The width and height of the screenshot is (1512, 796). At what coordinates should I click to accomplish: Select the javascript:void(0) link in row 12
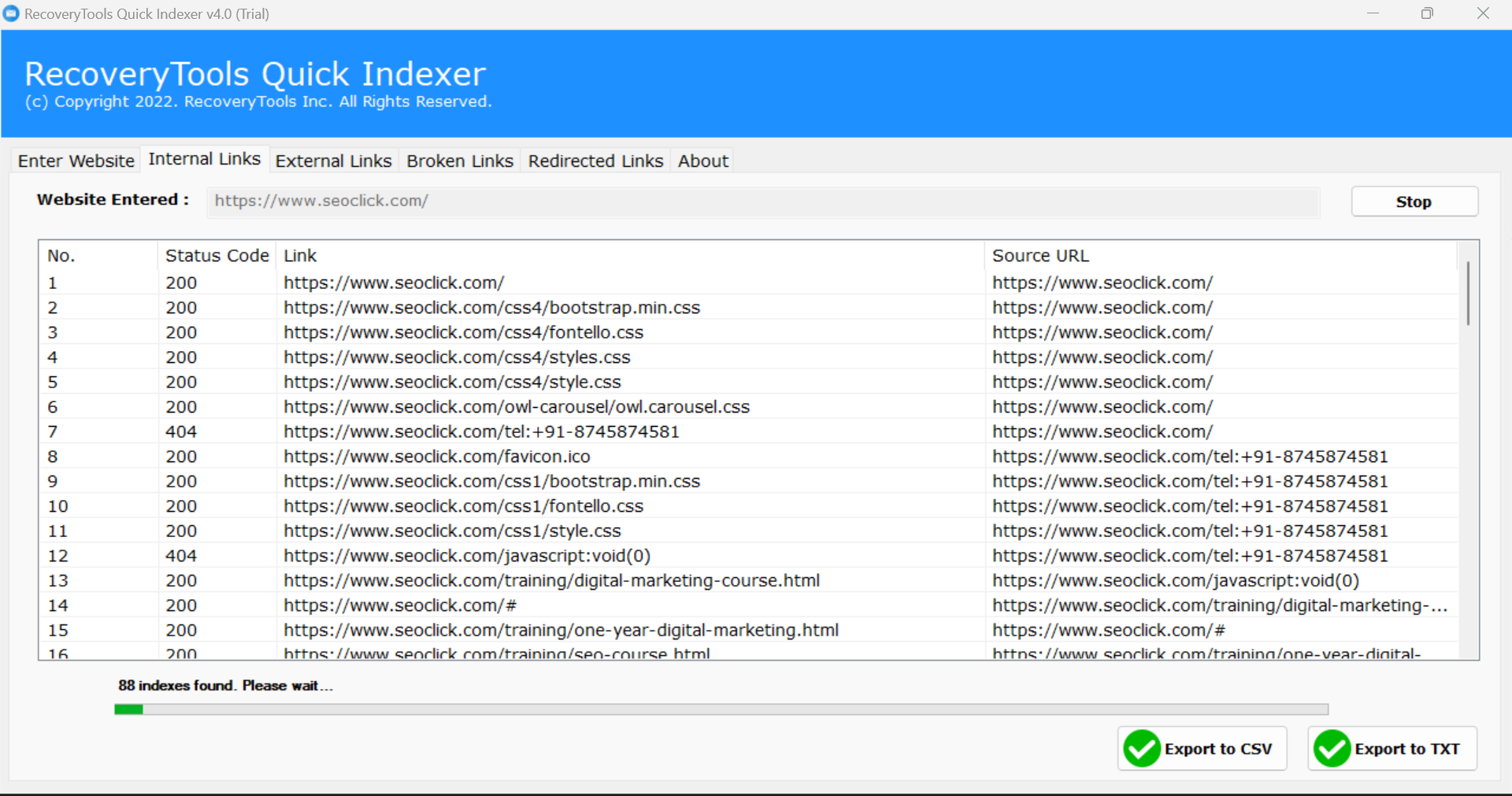[467, 556]
